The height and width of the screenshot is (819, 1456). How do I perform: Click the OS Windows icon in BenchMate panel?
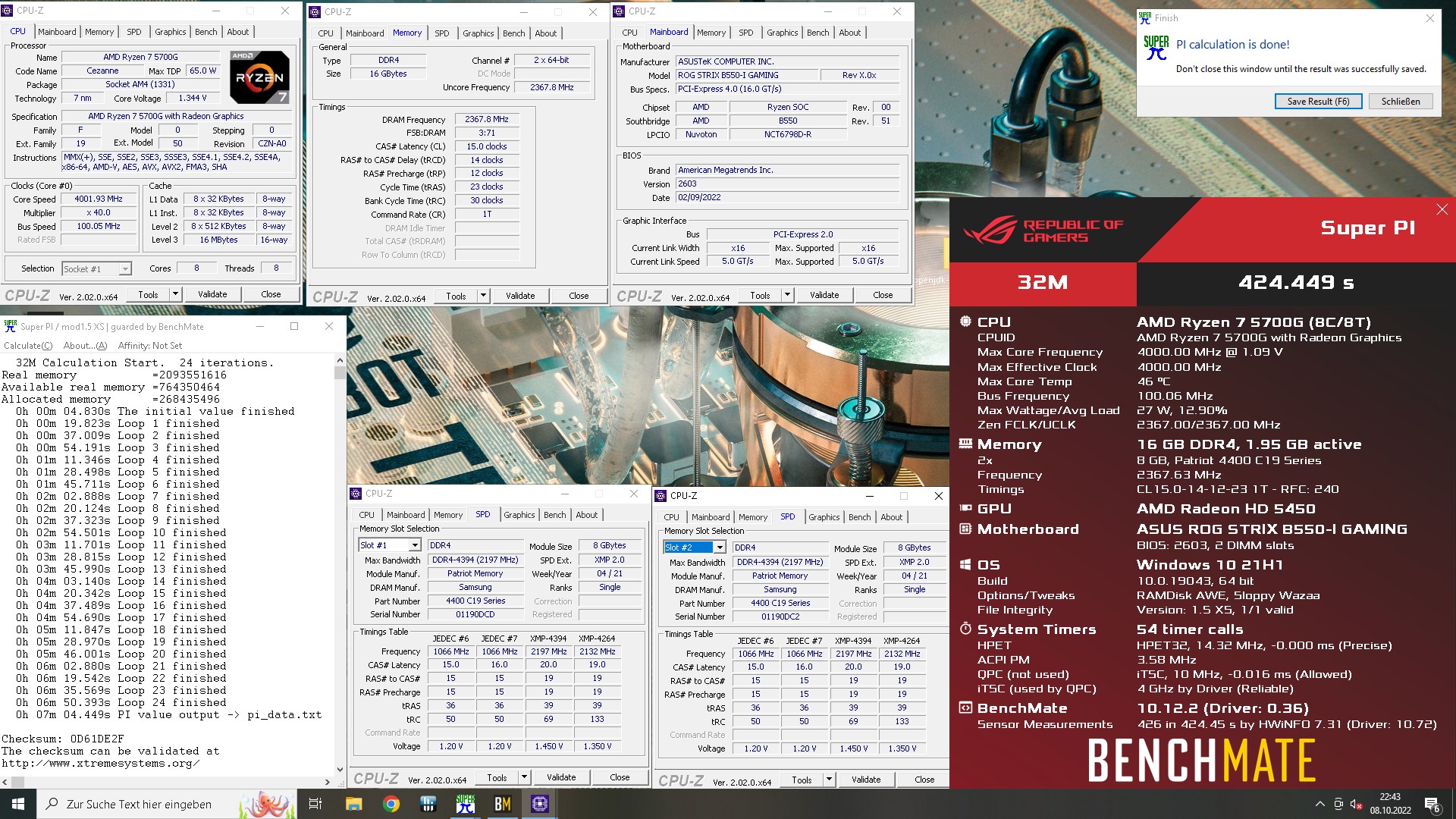[x=965, y=564]
